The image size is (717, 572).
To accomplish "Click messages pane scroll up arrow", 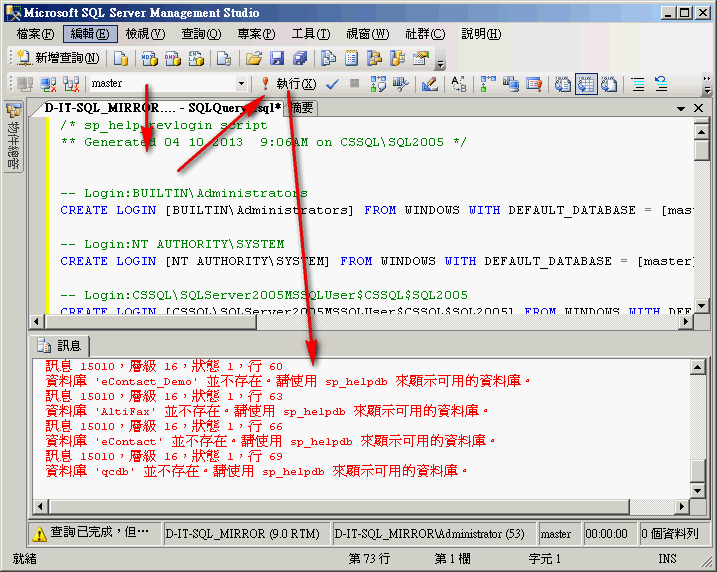I will click(x=697, y=367).
